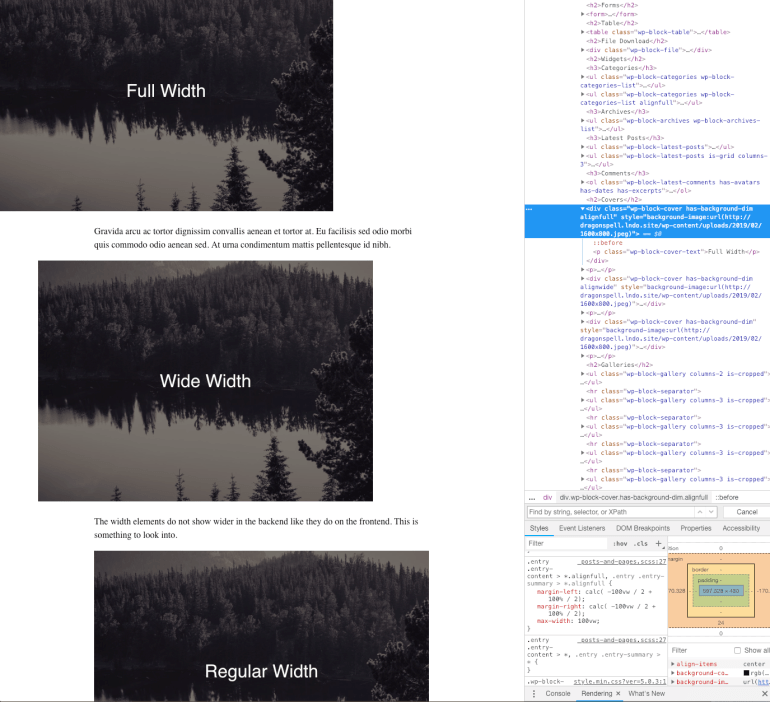
Task: Close the Rendering drawer tab
Action: pyautogui.click(x=618, y=694)
